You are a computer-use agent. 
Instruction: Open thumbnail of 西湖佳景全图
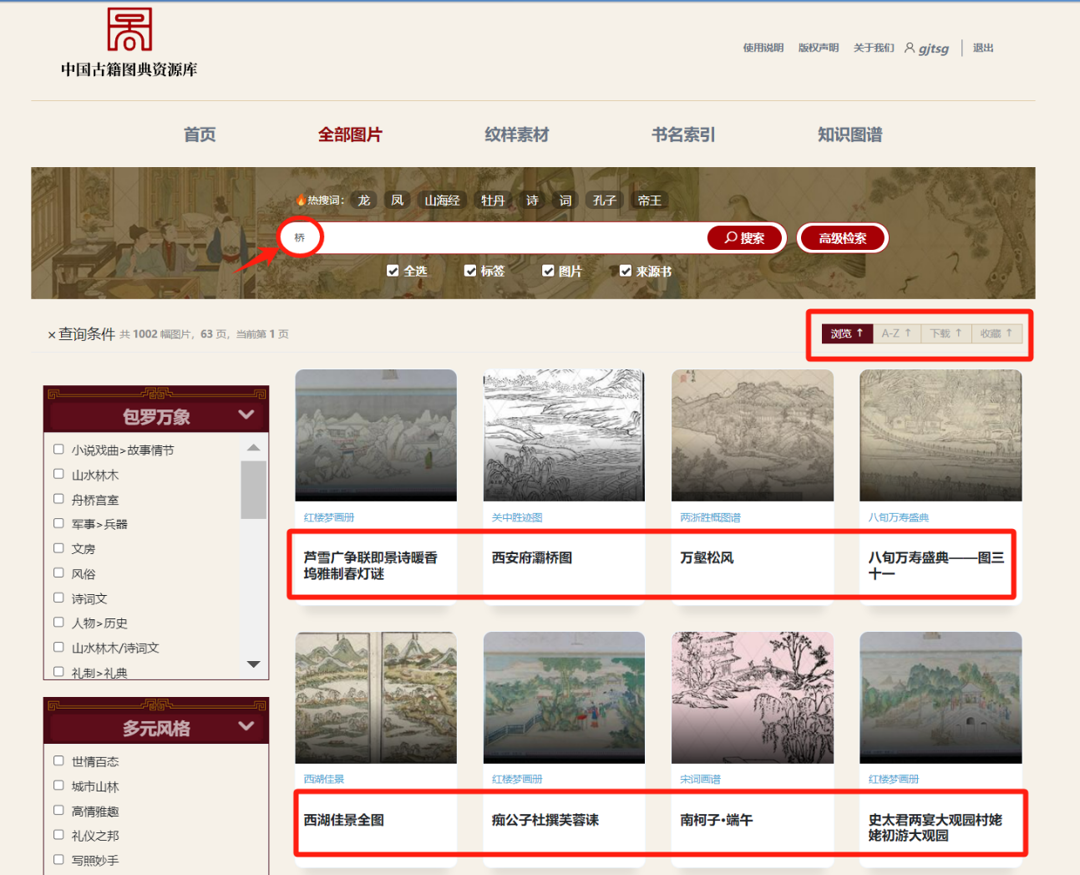[x=376, y=697]
